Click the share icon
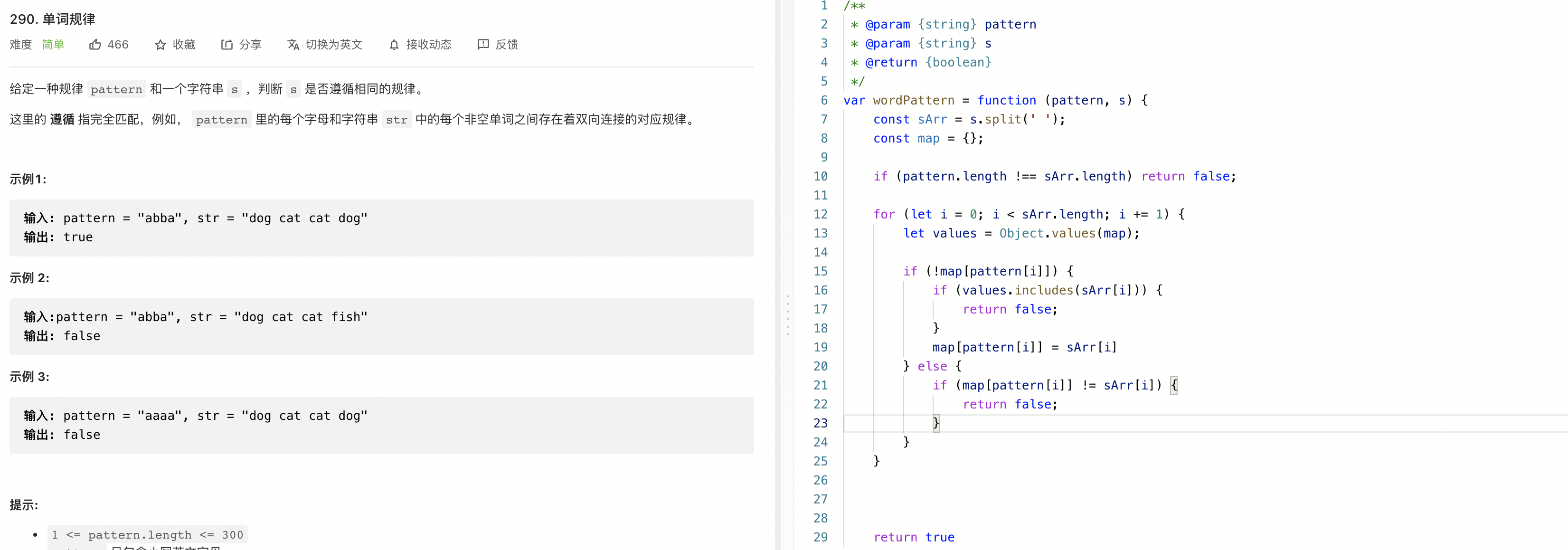The image size is (1568, 550). (x=227, y=45)
